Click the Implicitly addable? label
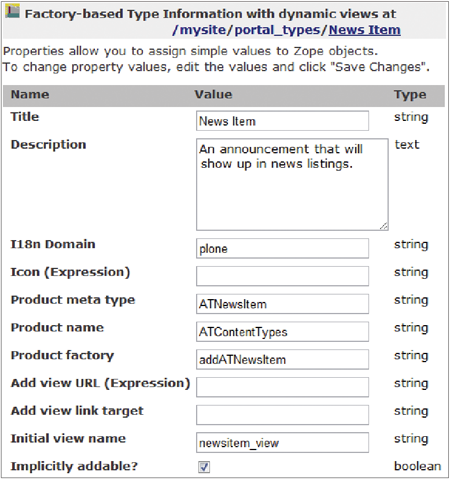 [x=74, y=466]
